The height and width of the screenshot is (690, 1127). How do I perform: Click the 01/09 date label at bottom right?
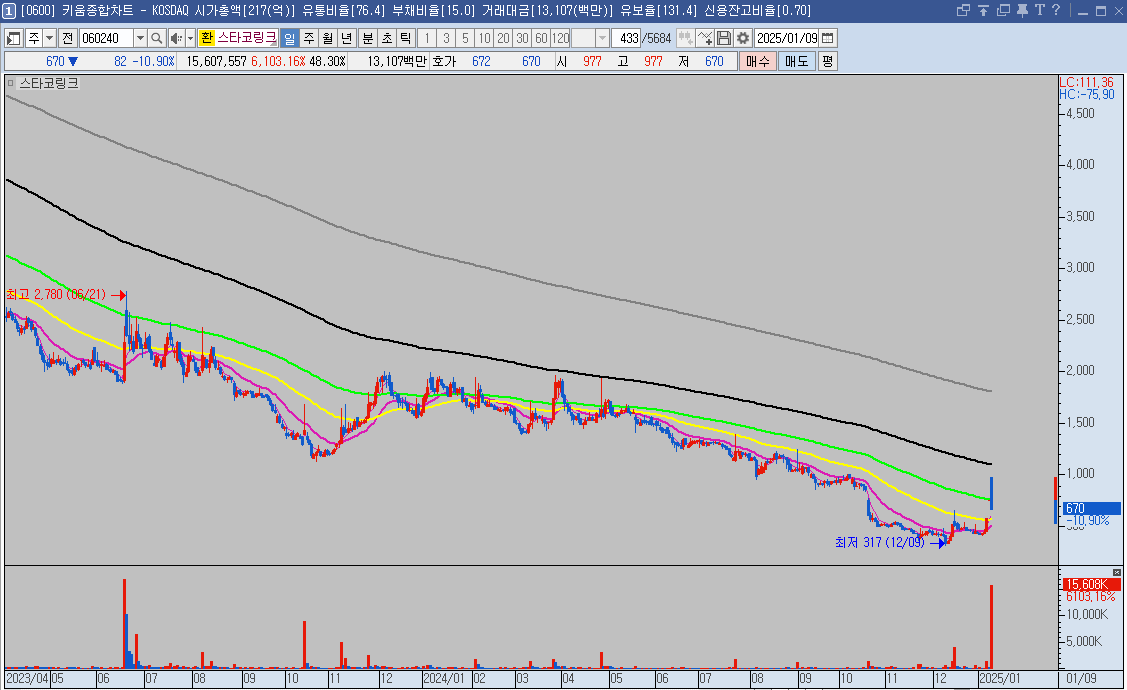point(1081,678)
